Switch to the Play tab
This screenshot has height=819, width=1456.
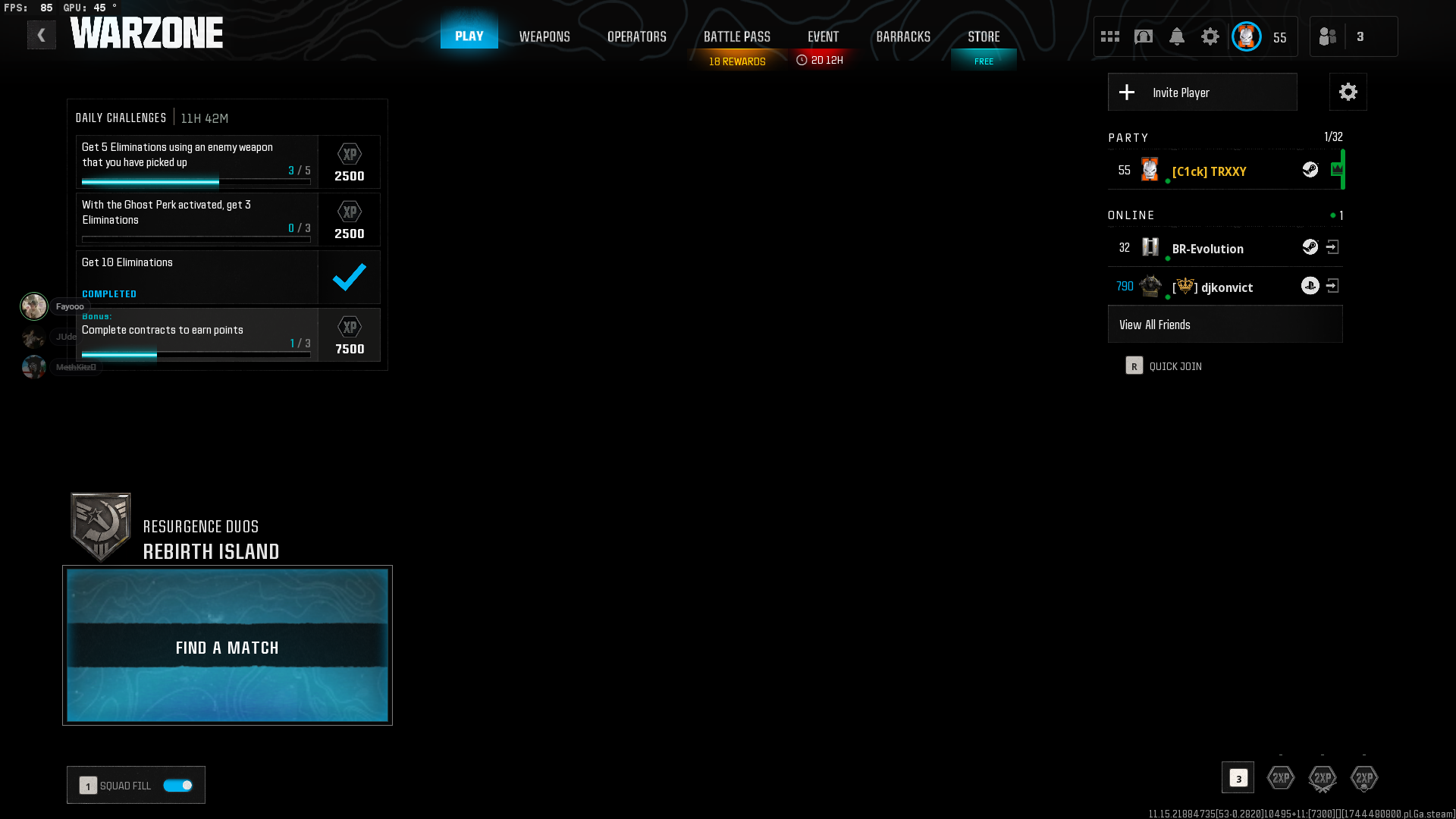click(x=469, y=36)
